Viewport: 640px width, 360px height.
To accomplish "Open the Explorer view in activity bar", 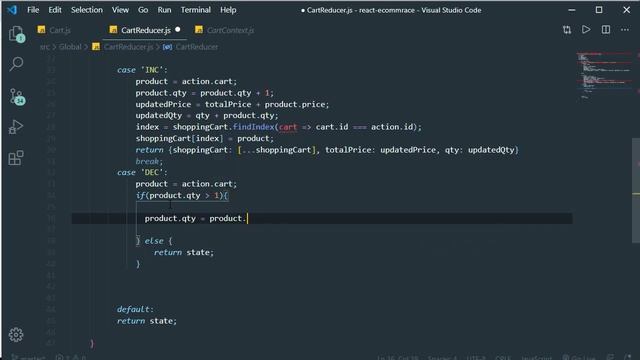I will tap(17, 33).
